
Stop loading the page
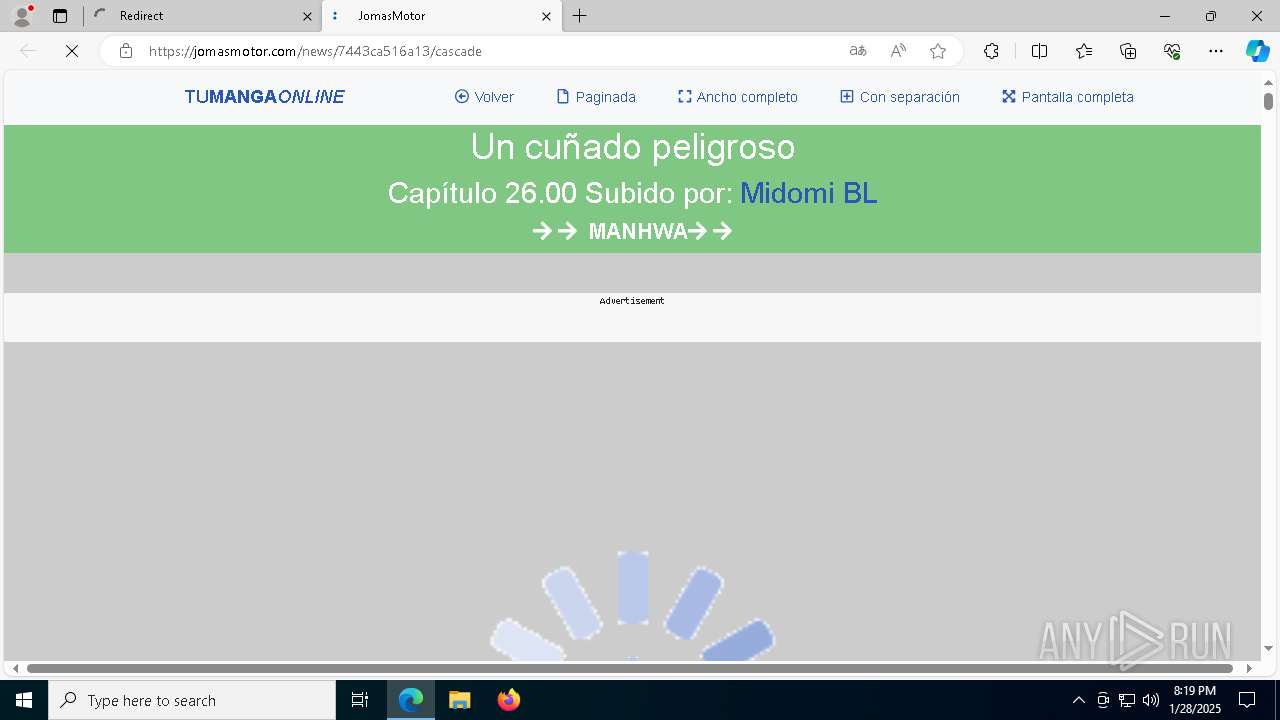72,51
